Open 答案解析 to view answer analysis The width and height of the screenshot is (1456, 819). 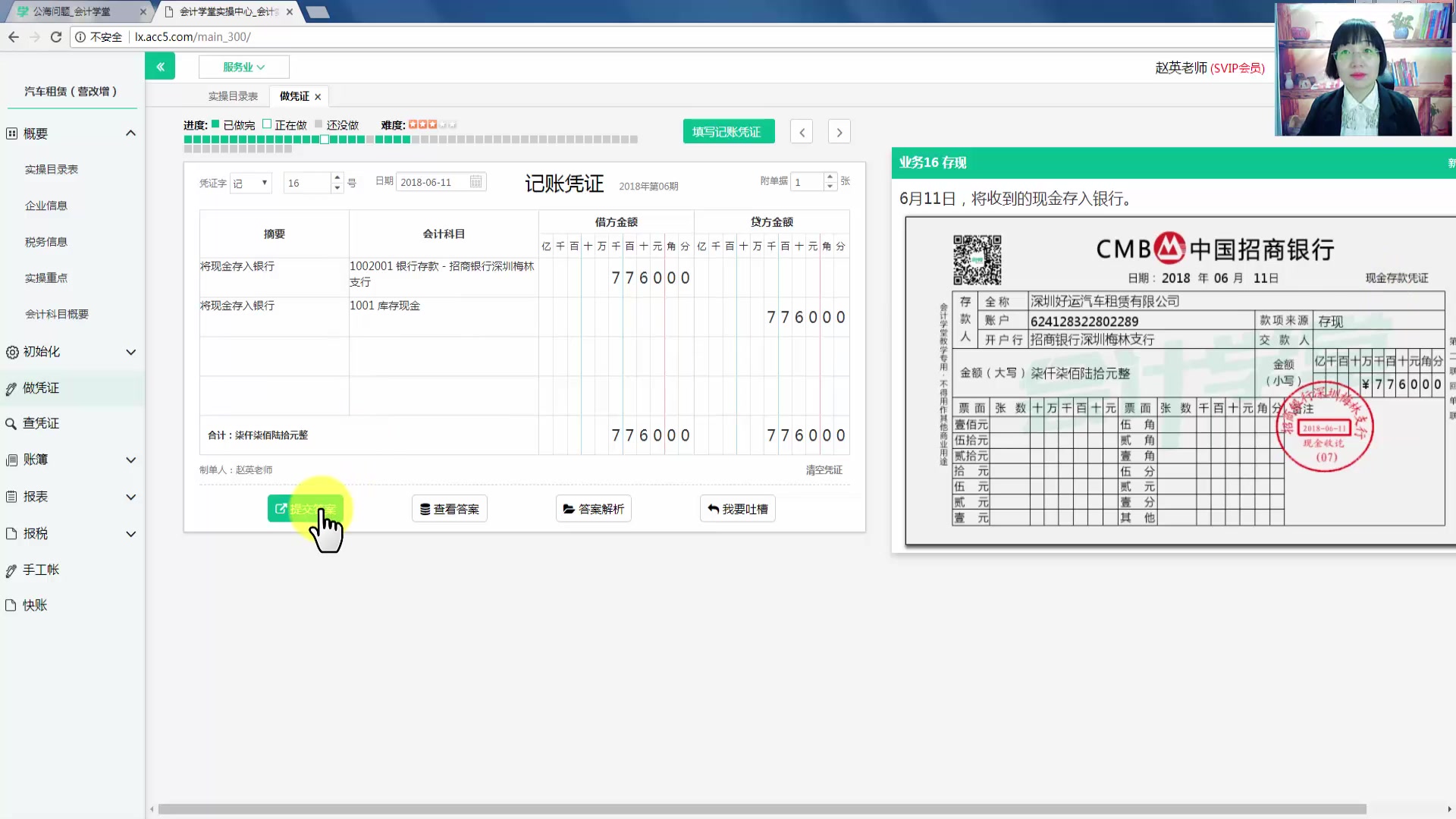[593, 509]
